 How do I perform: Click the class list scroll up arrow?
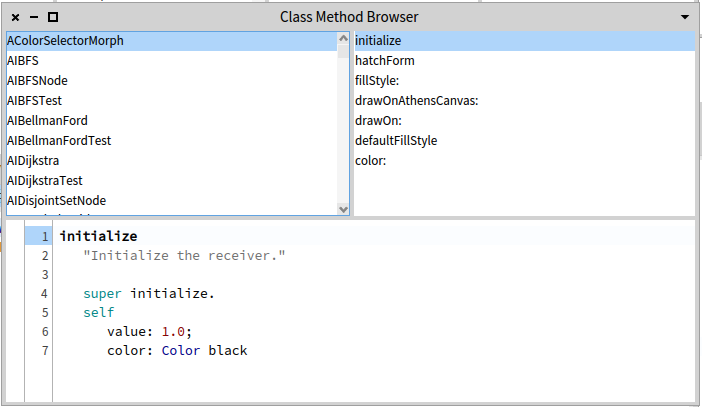tap(343, 39)
